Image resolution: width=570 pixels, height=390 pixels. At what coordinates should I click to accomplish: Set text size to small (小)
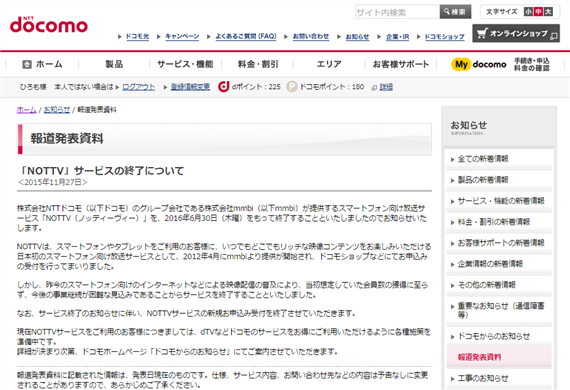pyautogui.click(x=528, y=12)
